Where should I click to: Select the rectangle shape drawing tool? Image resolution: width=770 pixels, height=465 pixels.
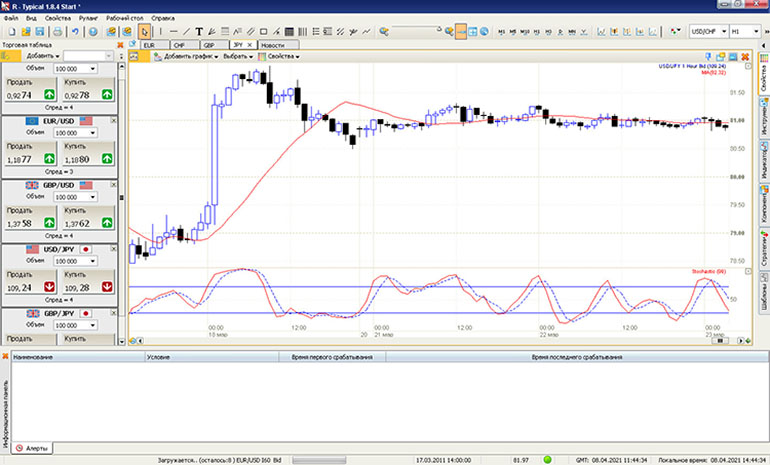[263, 32]
